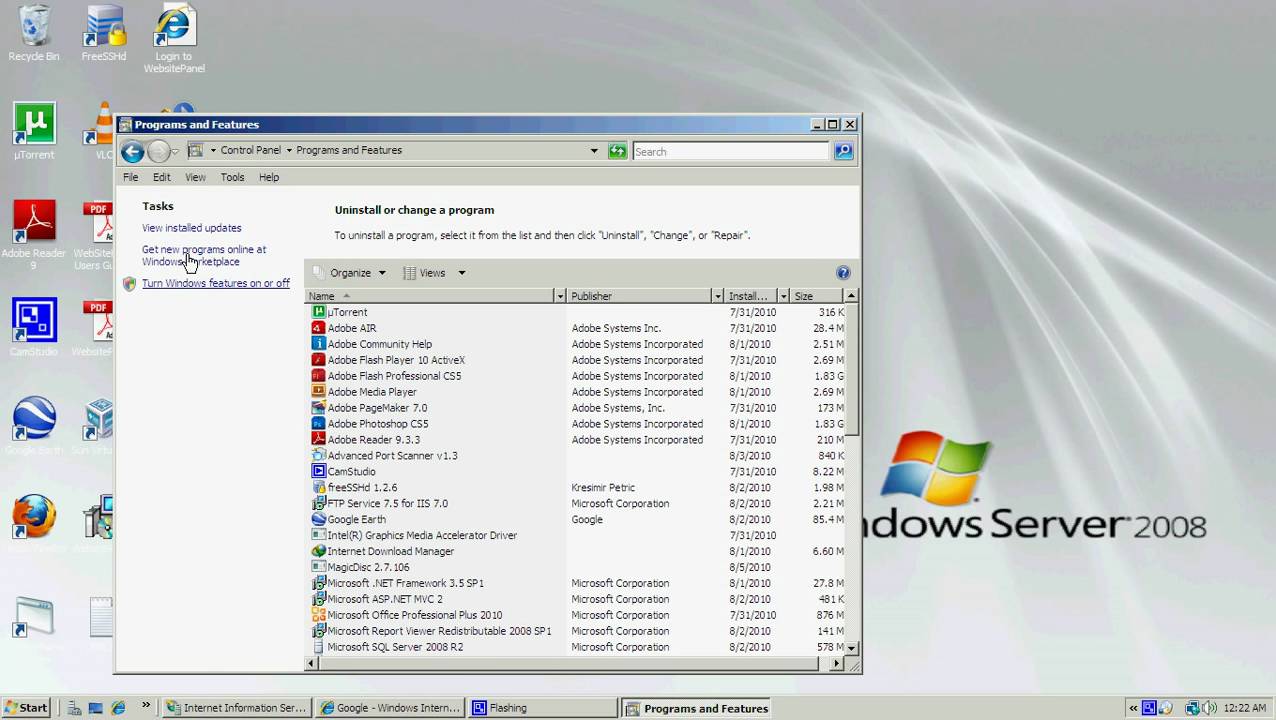Select Advanced Port Scanner v1.3 entry

pos(577,456)
